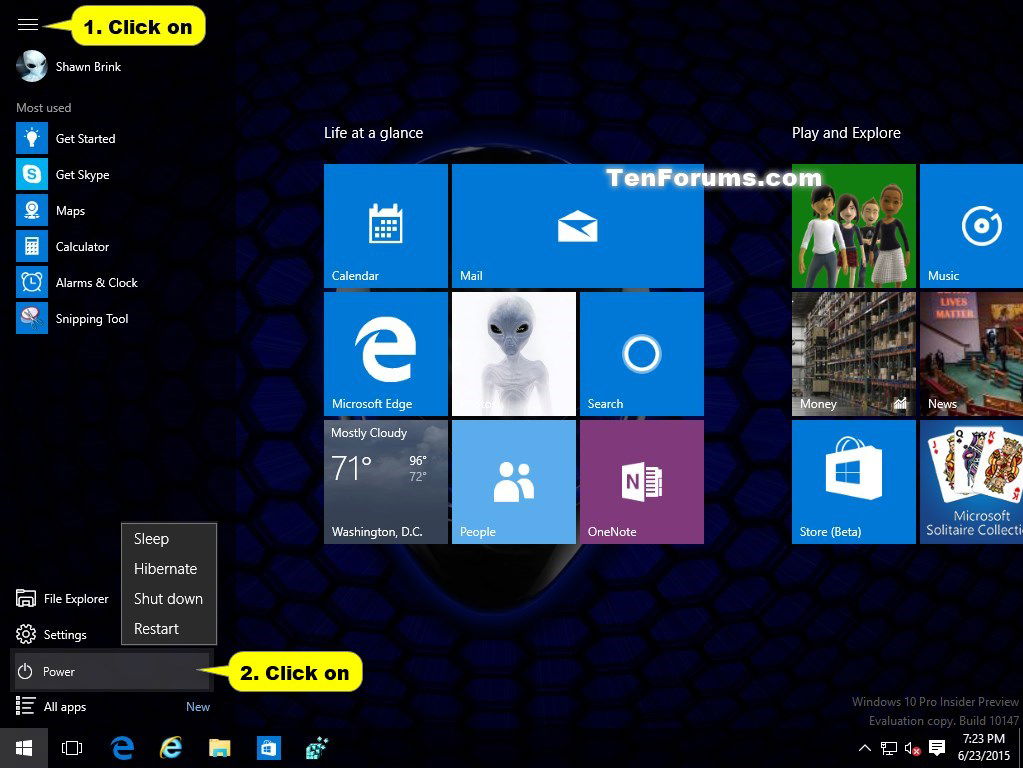Click the taskbar clock 7:23 PM
The width and height of the screenshot is (1023, 768).
984,747
